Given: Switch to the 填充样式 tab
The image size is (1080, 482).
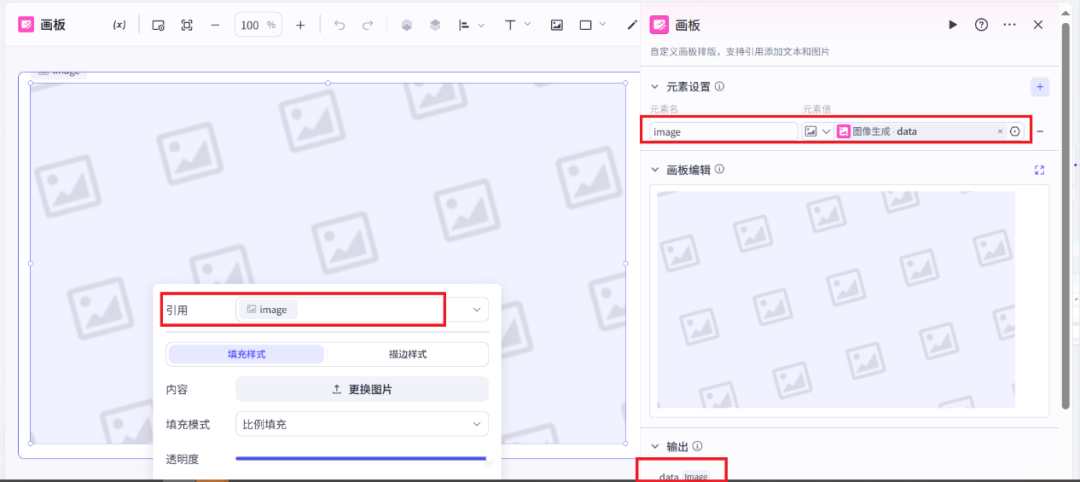Looking at the screenshot, I should (247, 355).
